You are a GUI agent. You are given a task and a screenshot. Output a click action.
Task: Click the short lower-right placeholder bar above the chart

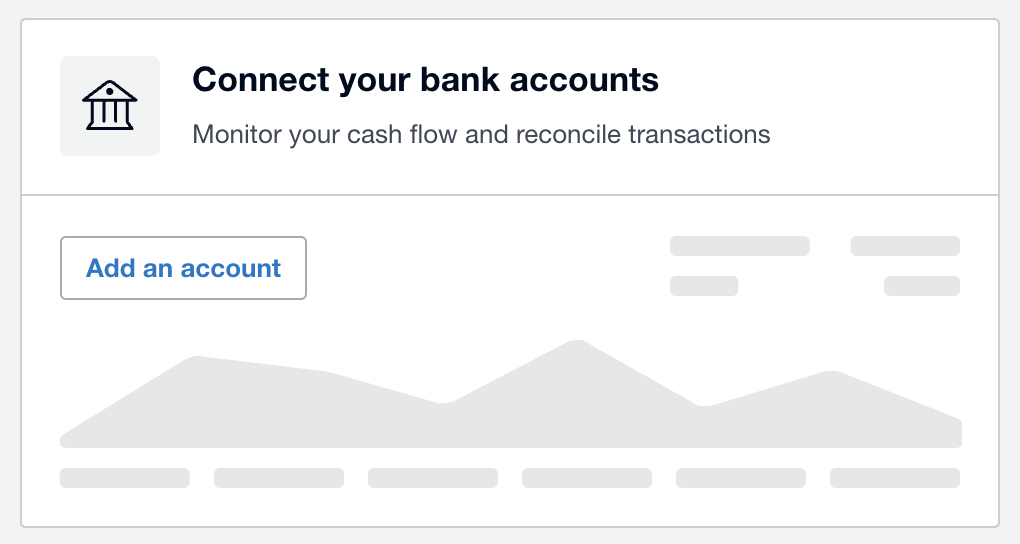point(922,286)
